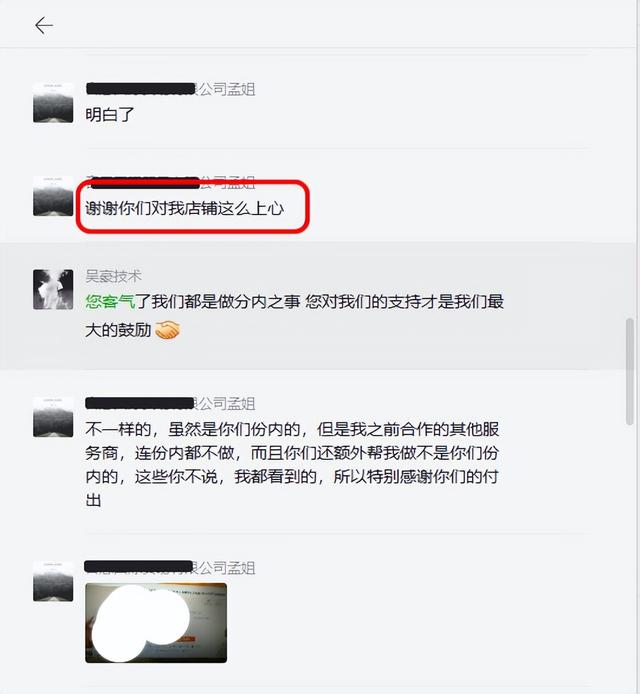The height and width of the screenshot is (694, 640).
Task: Click the sender name 吴豪技术
Action: coord(113,276)
